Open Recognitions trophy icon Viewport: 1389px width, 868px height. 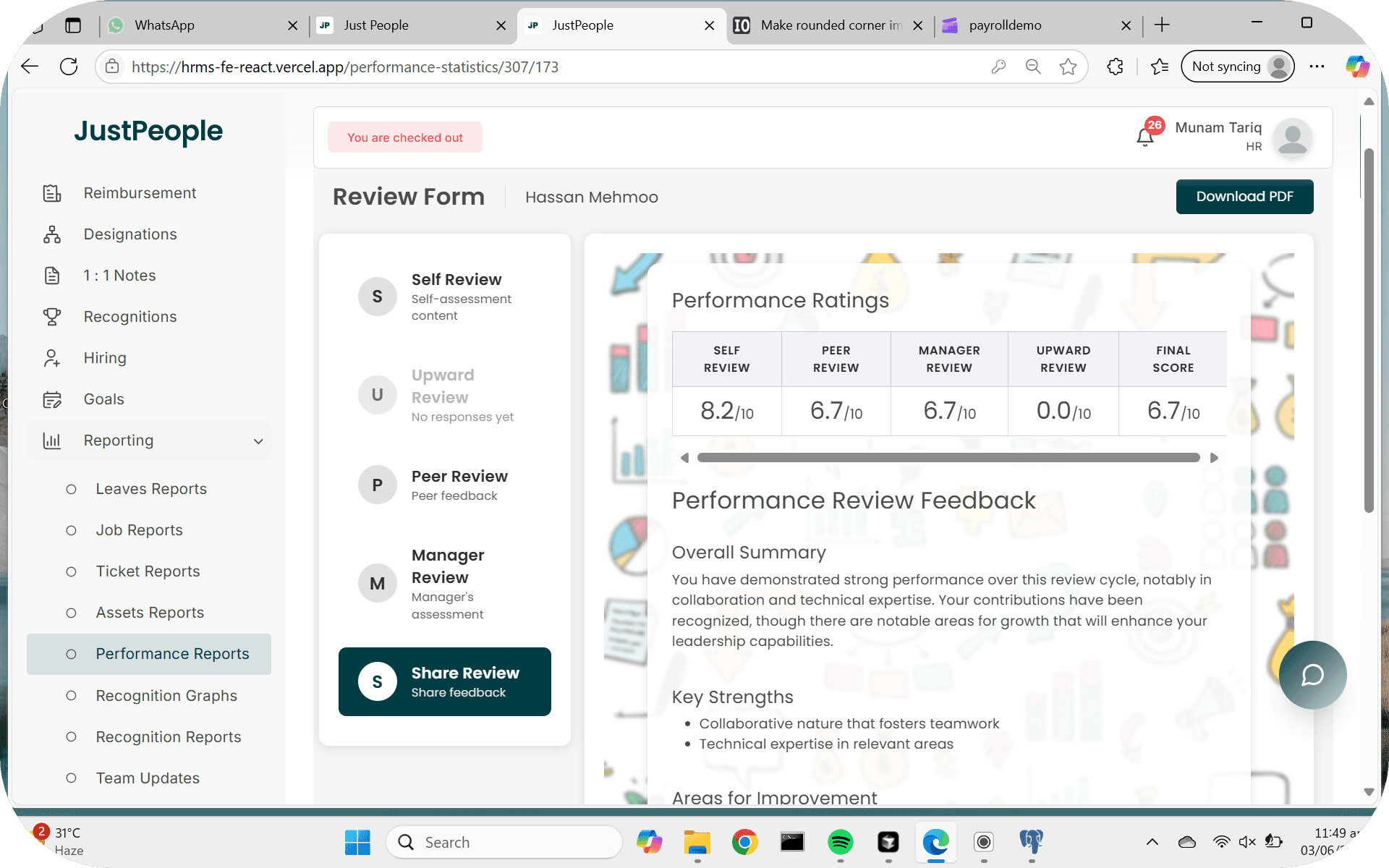point(52,317)
